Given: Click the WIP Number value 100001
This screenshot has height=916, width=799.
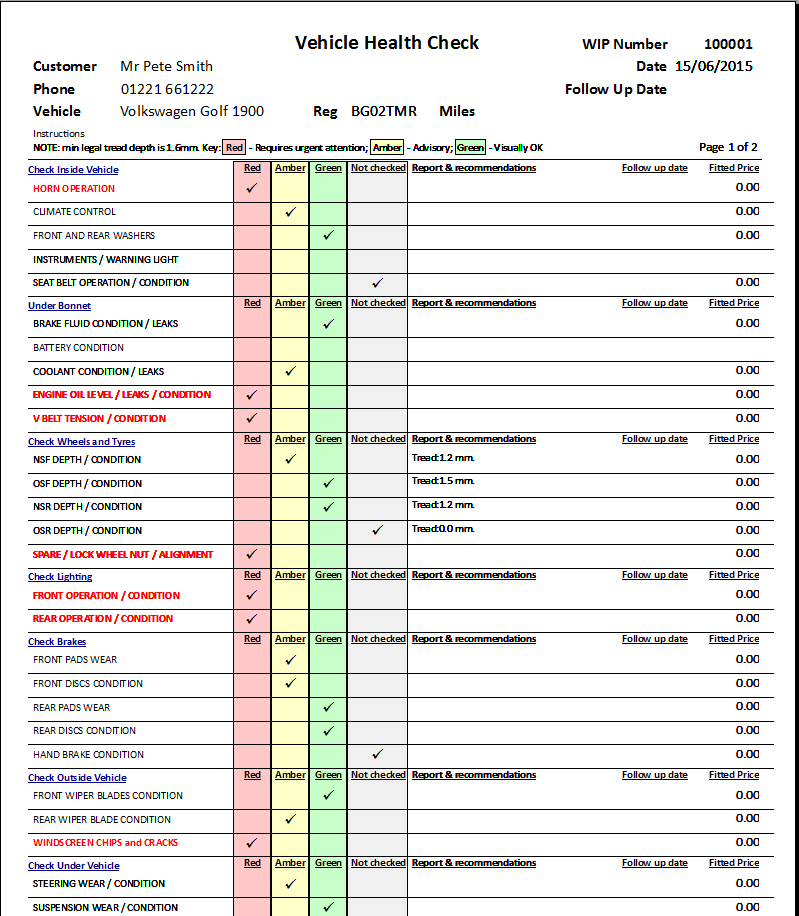Looking at the screenshot, I should pos(728,44).
